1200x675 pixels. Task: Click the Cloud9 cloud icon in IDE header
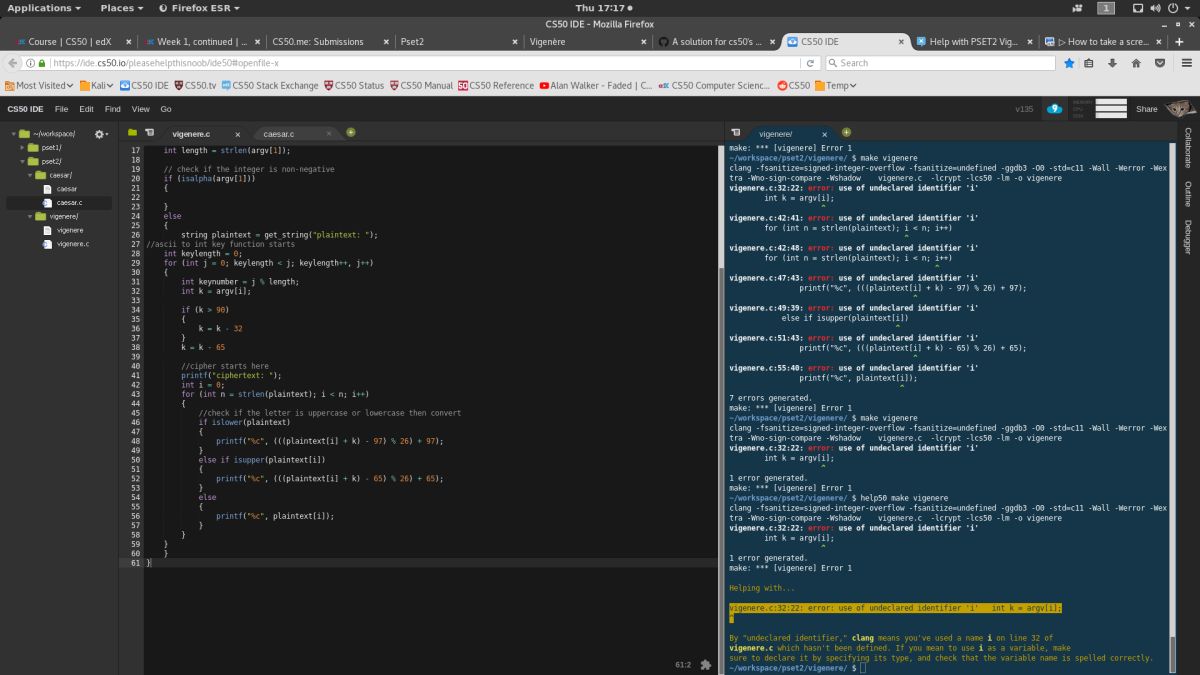pyautogui.click(x=1054, y=109)
